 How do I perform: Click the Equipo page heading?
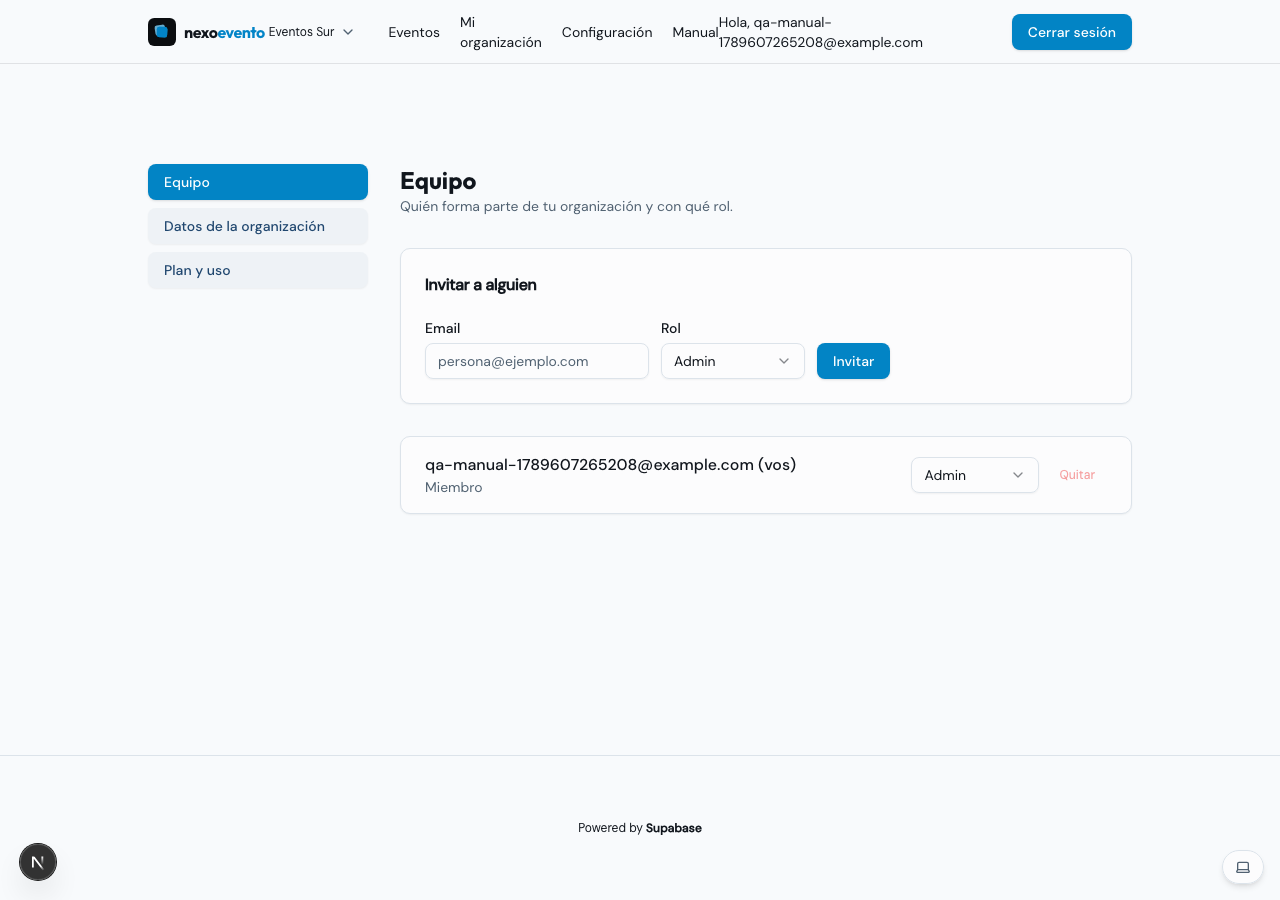[x=438, y=181]
